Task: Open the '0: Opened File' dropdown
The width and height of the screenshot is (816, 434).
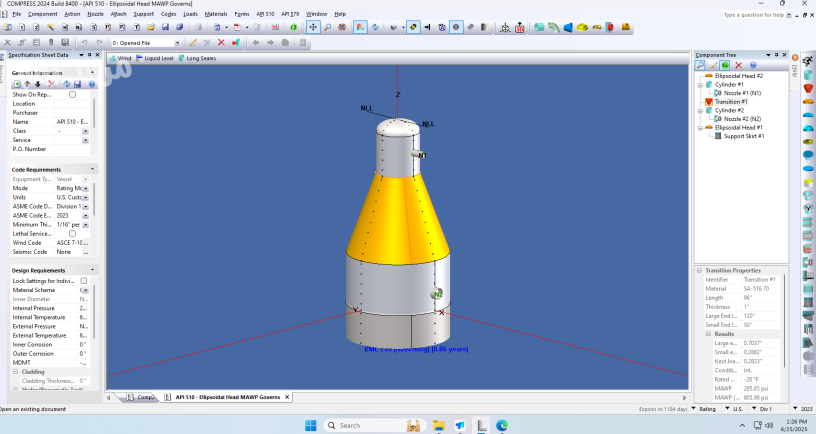Action: [178, 43]
